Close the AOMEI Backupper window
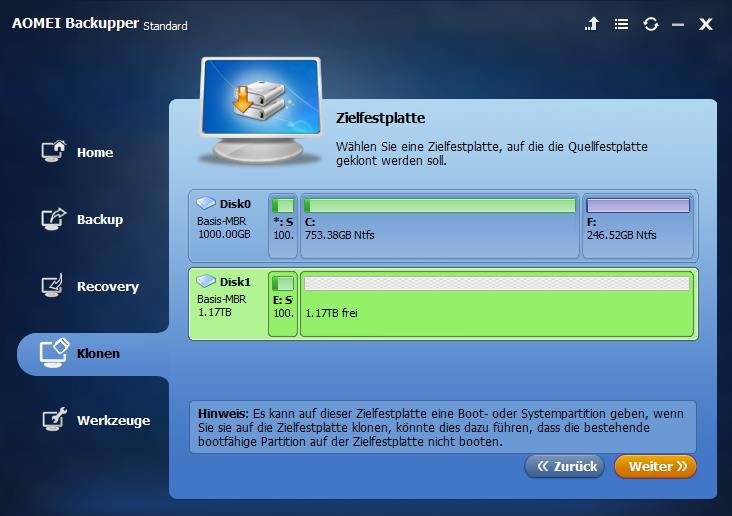Image resolution: width=732 pixels, height=516 pixels. 706,24
